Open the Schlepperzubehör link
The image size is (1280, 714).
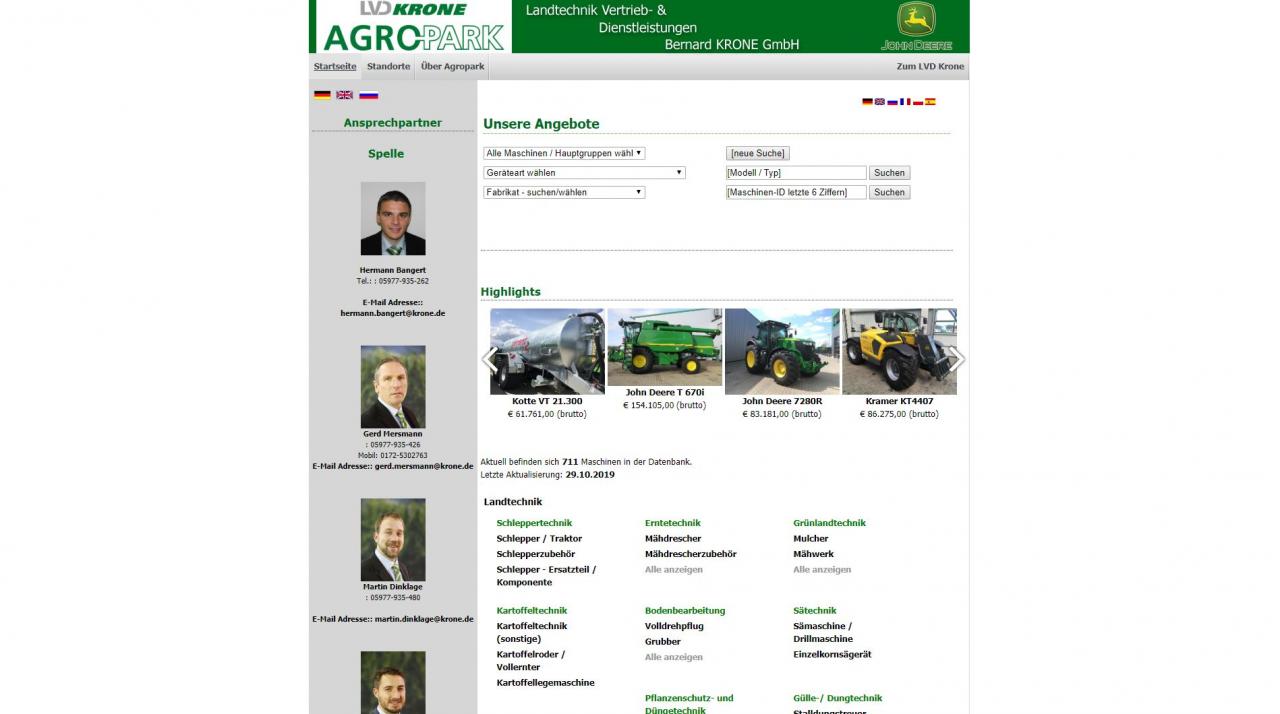[x=536, y=554]
